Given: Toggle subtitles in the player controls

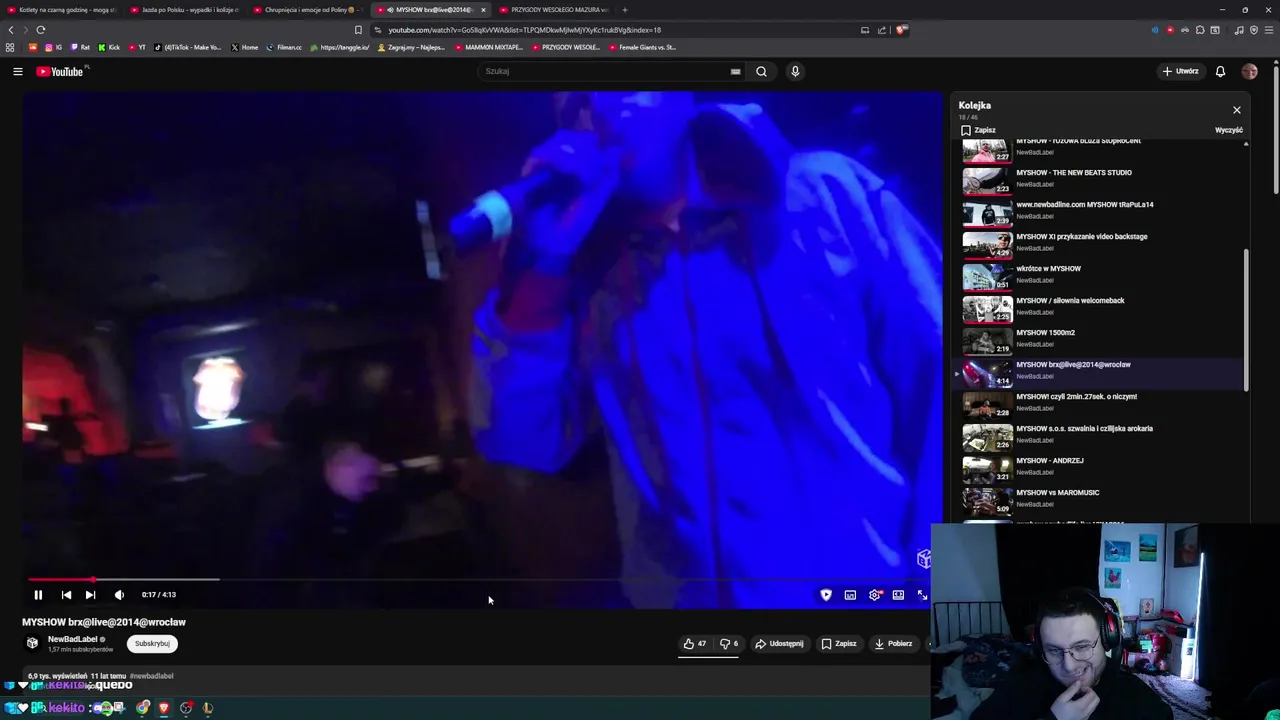Looking at the screenshot, I should point(850,595).
